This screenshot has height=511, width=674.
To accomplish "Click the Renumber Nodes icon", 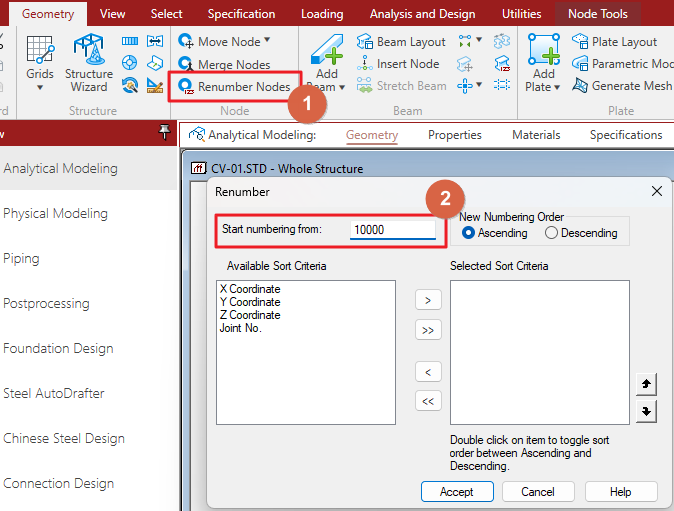I will [x=186, y=87].
